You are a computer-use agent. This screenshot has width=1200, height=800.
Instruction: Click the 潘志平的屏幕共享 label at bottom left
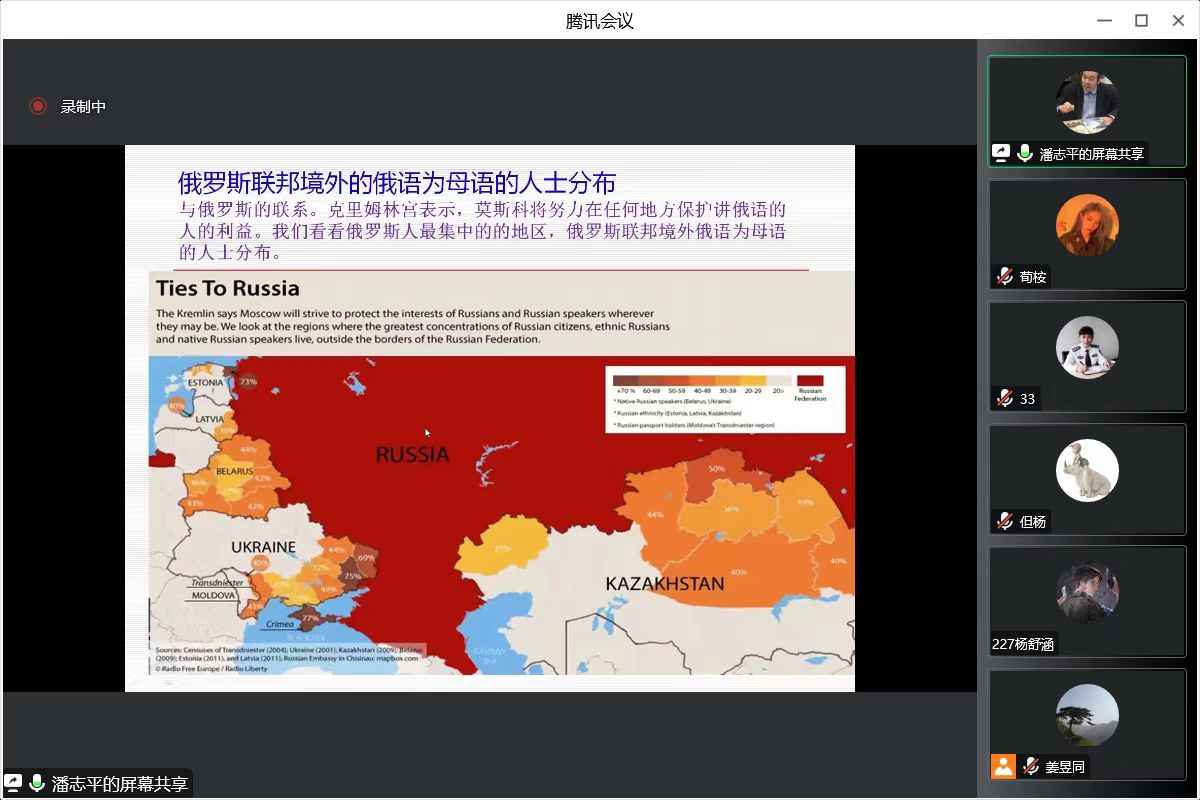[x=120, y=784]
